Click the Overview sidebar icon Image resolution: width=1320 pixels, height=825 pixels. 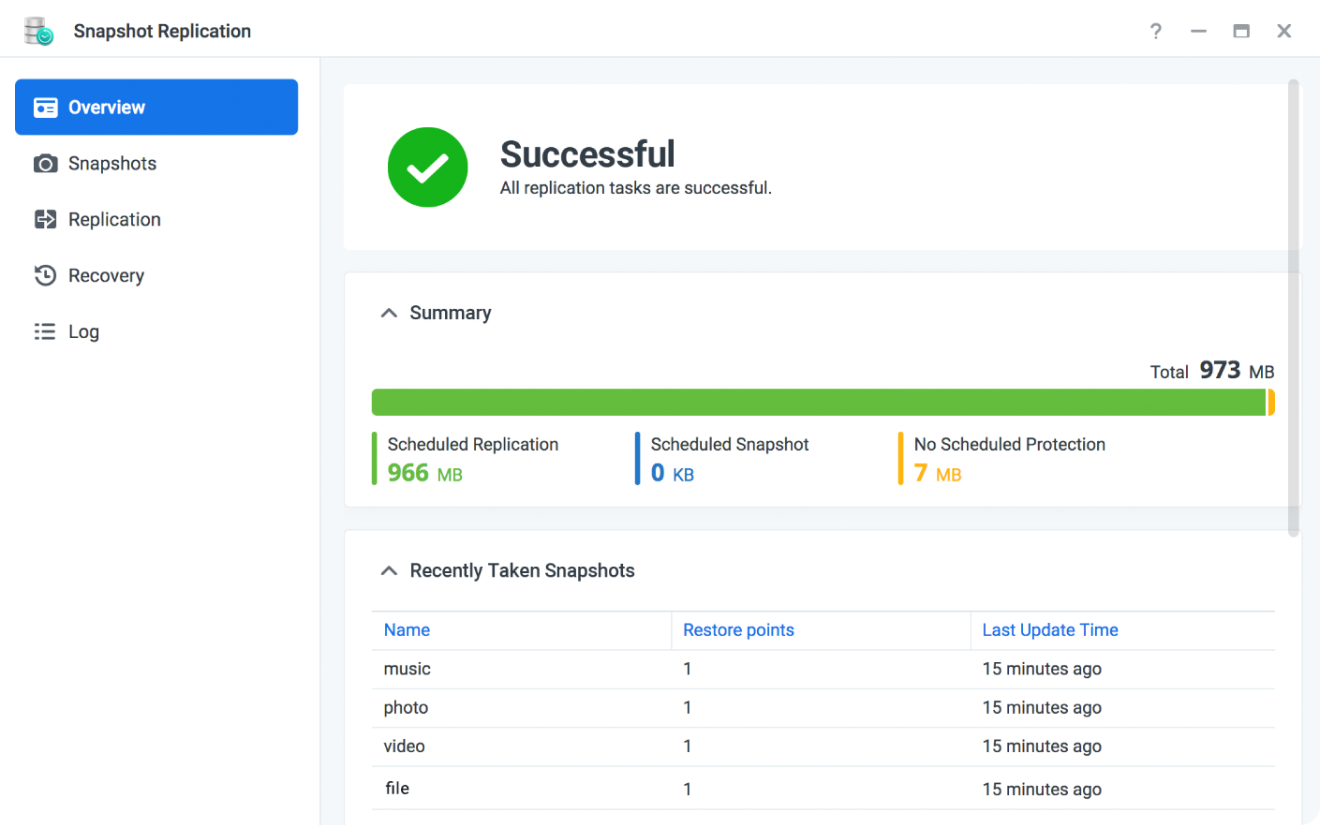[x=46, y=107]
